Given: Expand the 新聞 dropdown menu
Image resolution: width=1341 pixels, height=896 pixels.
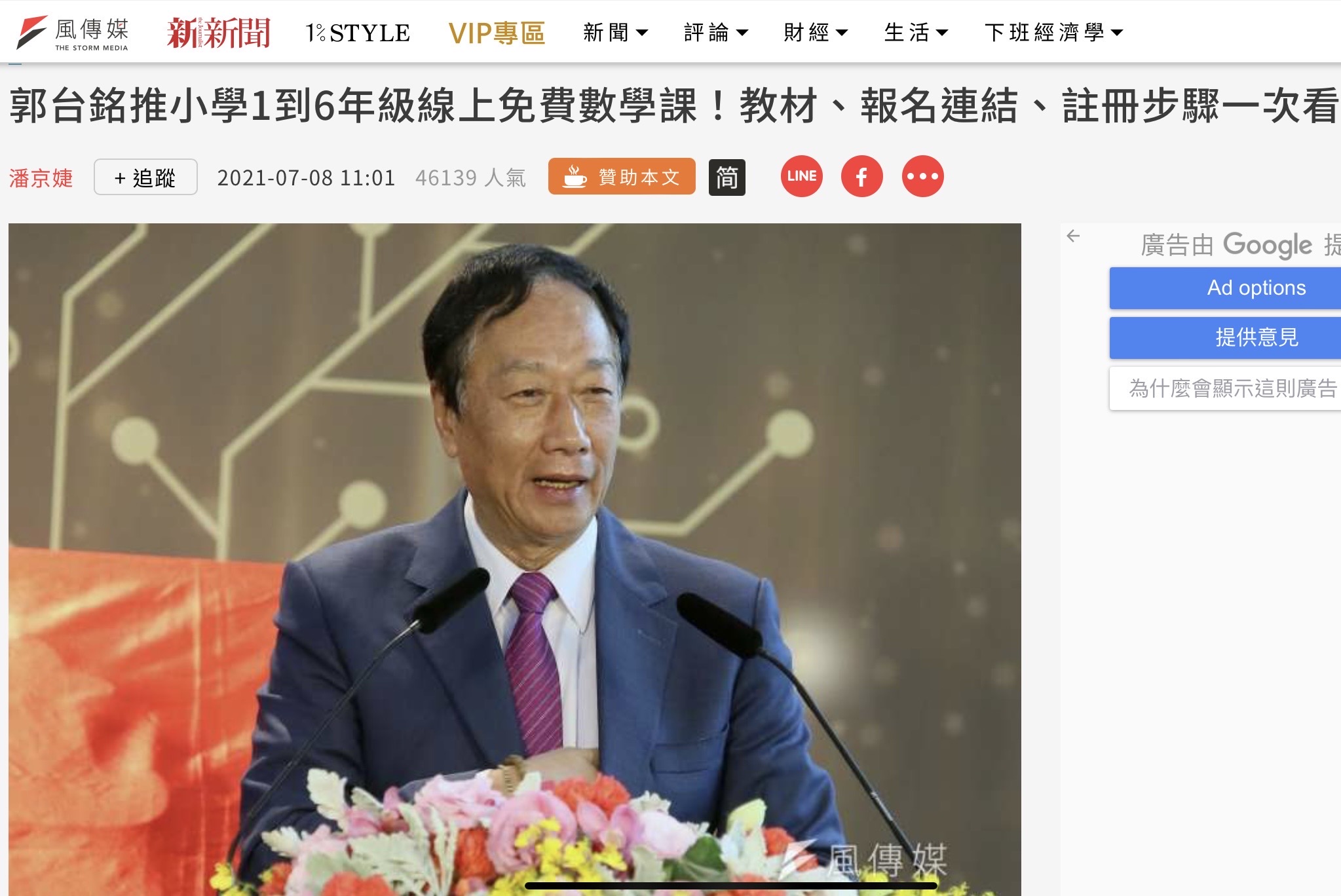Looking at the screenshot, I should (615, 32).
